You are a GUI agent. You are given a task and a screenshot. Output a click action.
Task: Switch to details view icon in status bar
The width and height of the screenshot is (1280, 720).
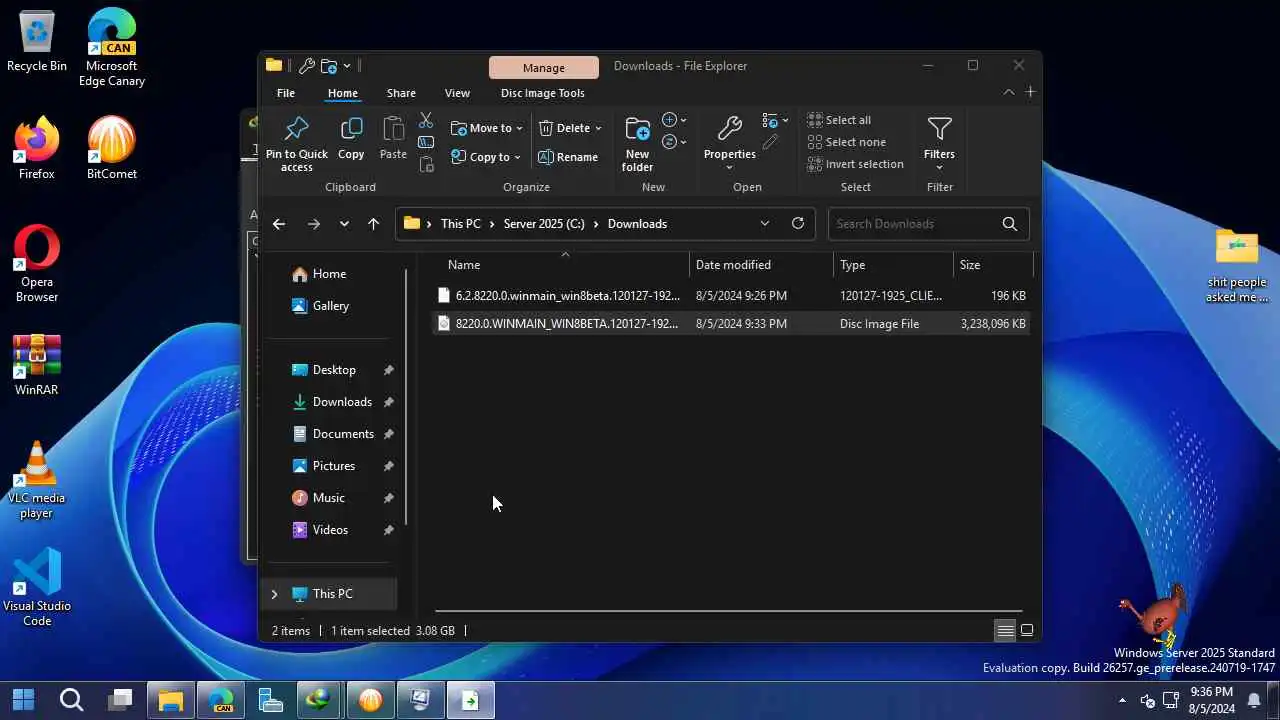[x=1005, y=631]
